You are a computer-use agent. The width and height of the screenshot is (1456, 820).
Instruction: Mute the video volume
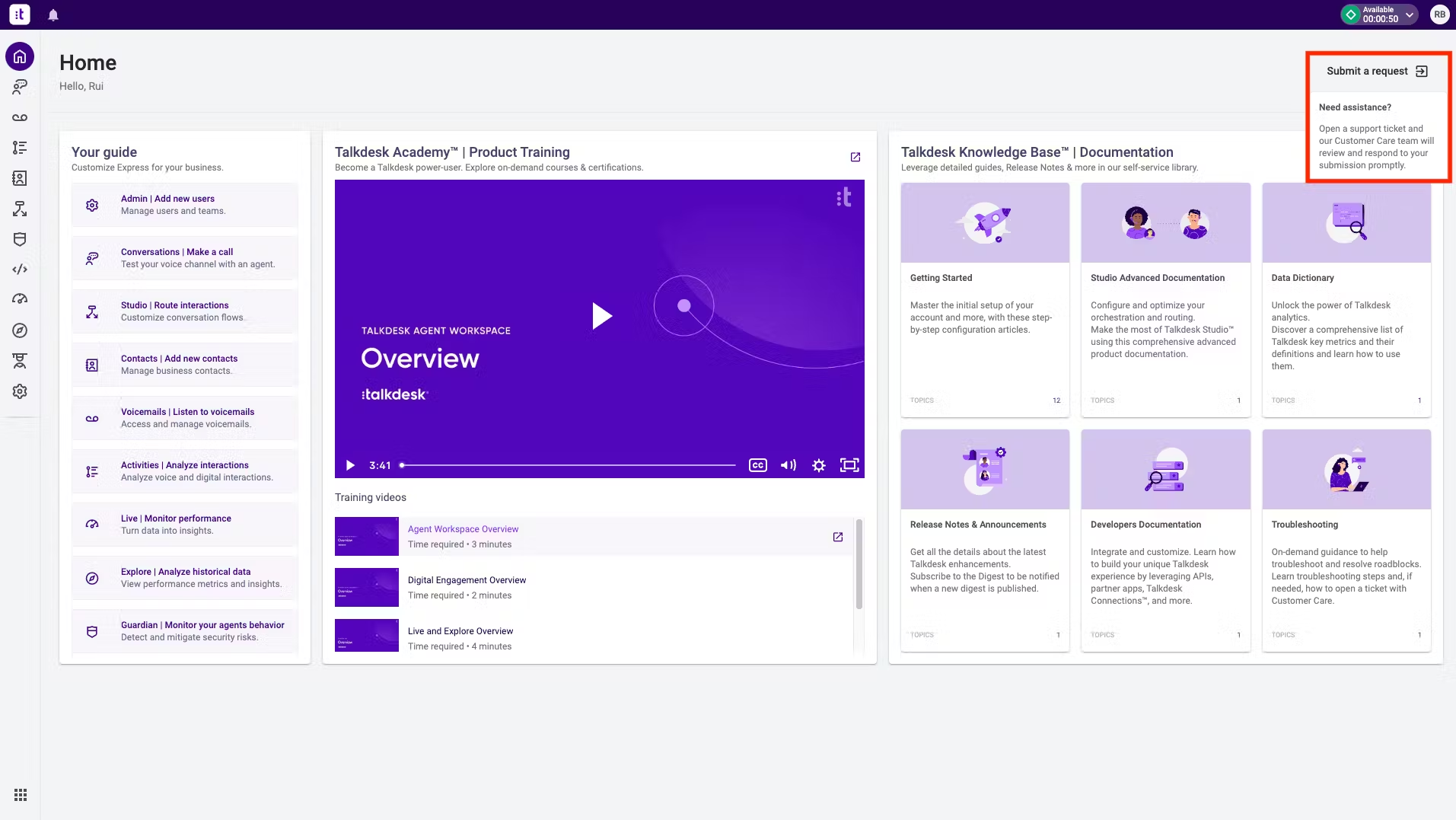[x=789, y=465]
